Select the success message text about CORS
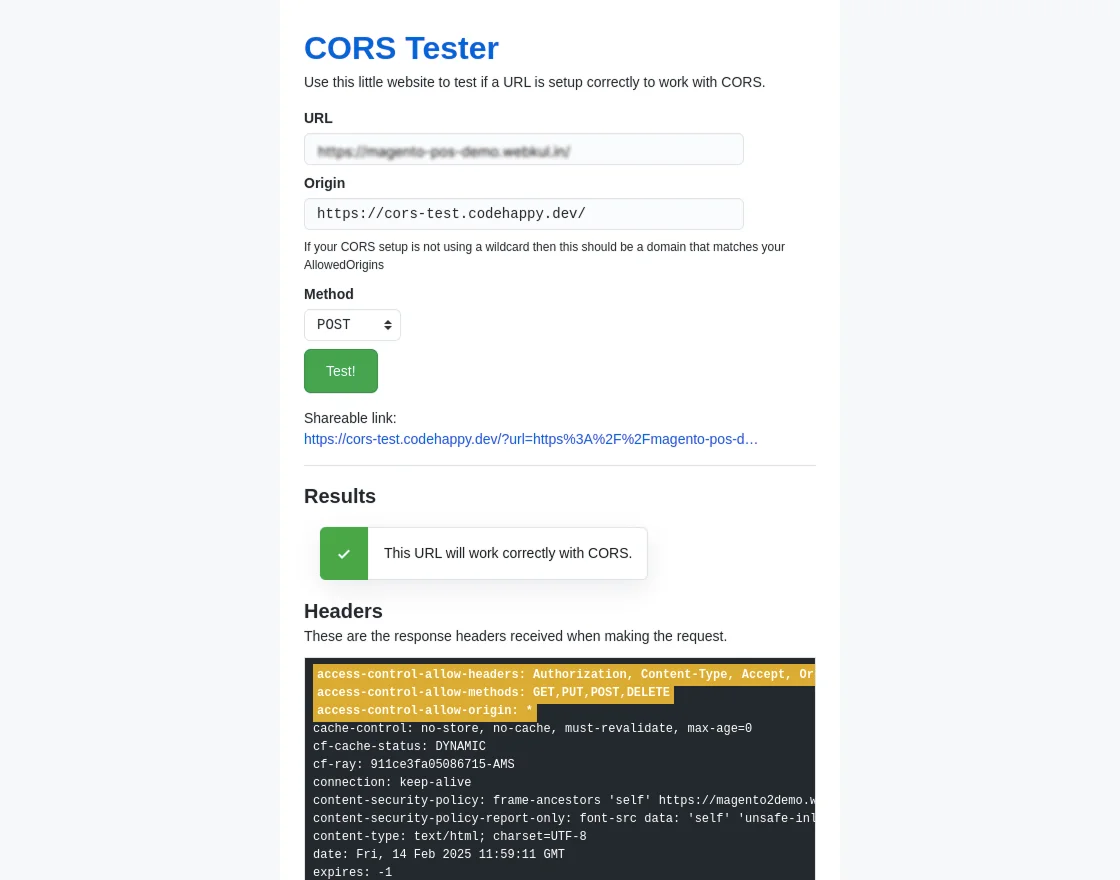1120x880 pixels. pyautogui.click(x=508, y=553)
